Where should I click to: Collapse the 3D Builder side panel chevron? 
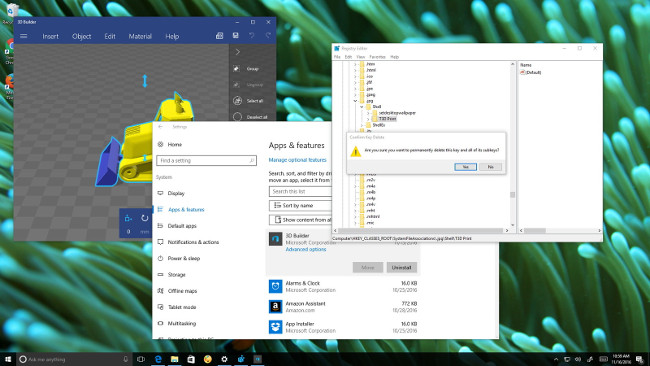(x=238, y=52)
